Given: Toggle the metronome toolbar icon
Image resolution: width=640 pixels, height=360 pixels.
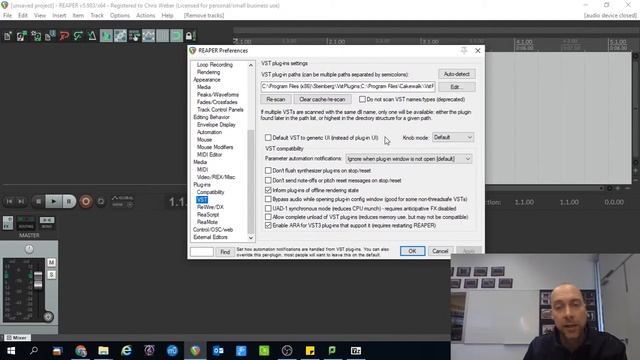Looking at the screenshot, I should (92, 36).
